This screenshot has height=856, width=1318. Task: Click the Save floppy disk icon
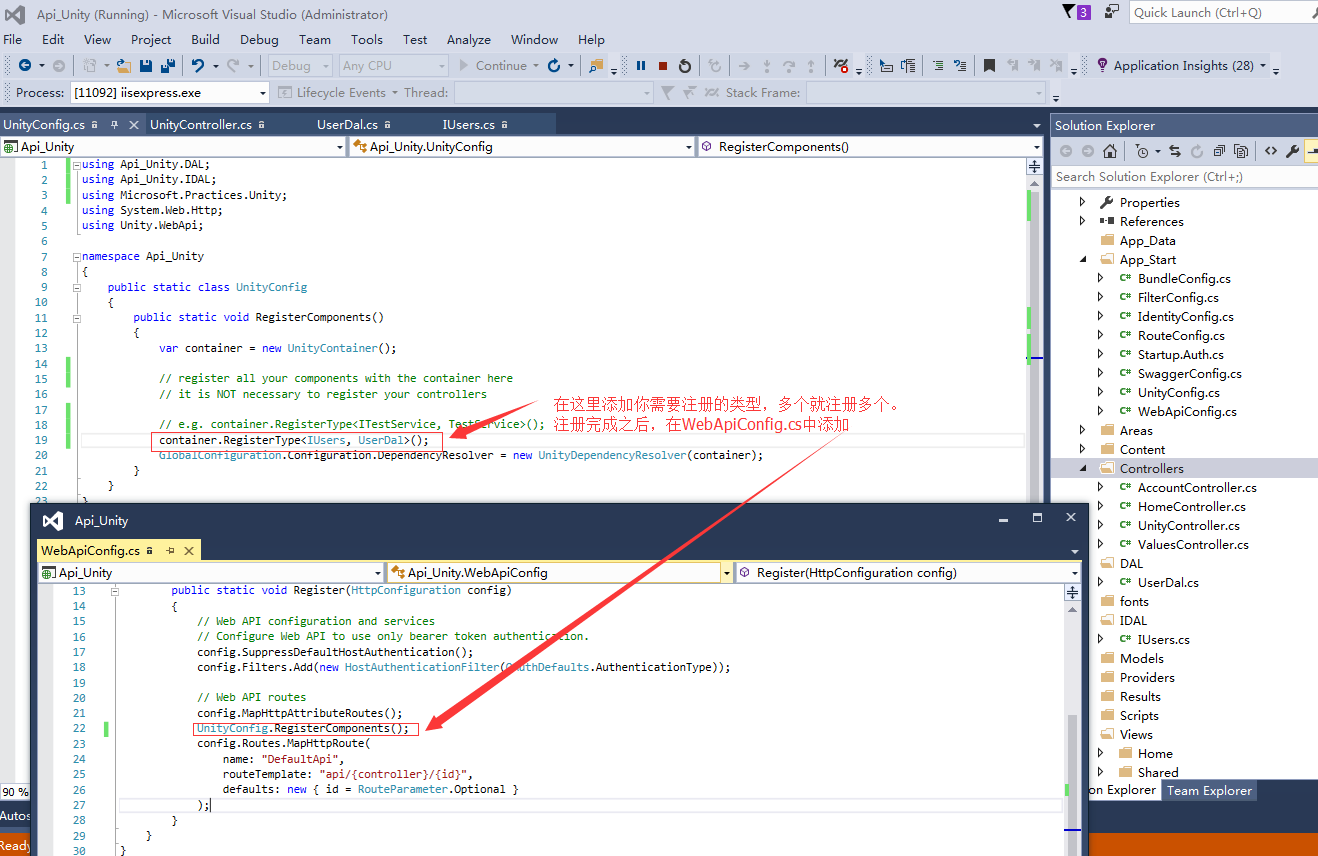[146, 66]
